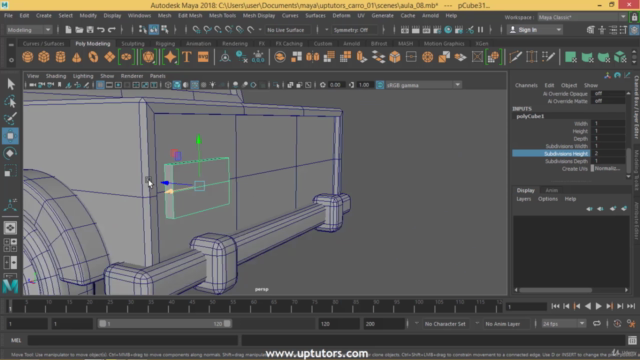Activate the Select tool in toolbox
This screenshot has height=360, width=640.
pyautogui.click(x=10, y=84)
